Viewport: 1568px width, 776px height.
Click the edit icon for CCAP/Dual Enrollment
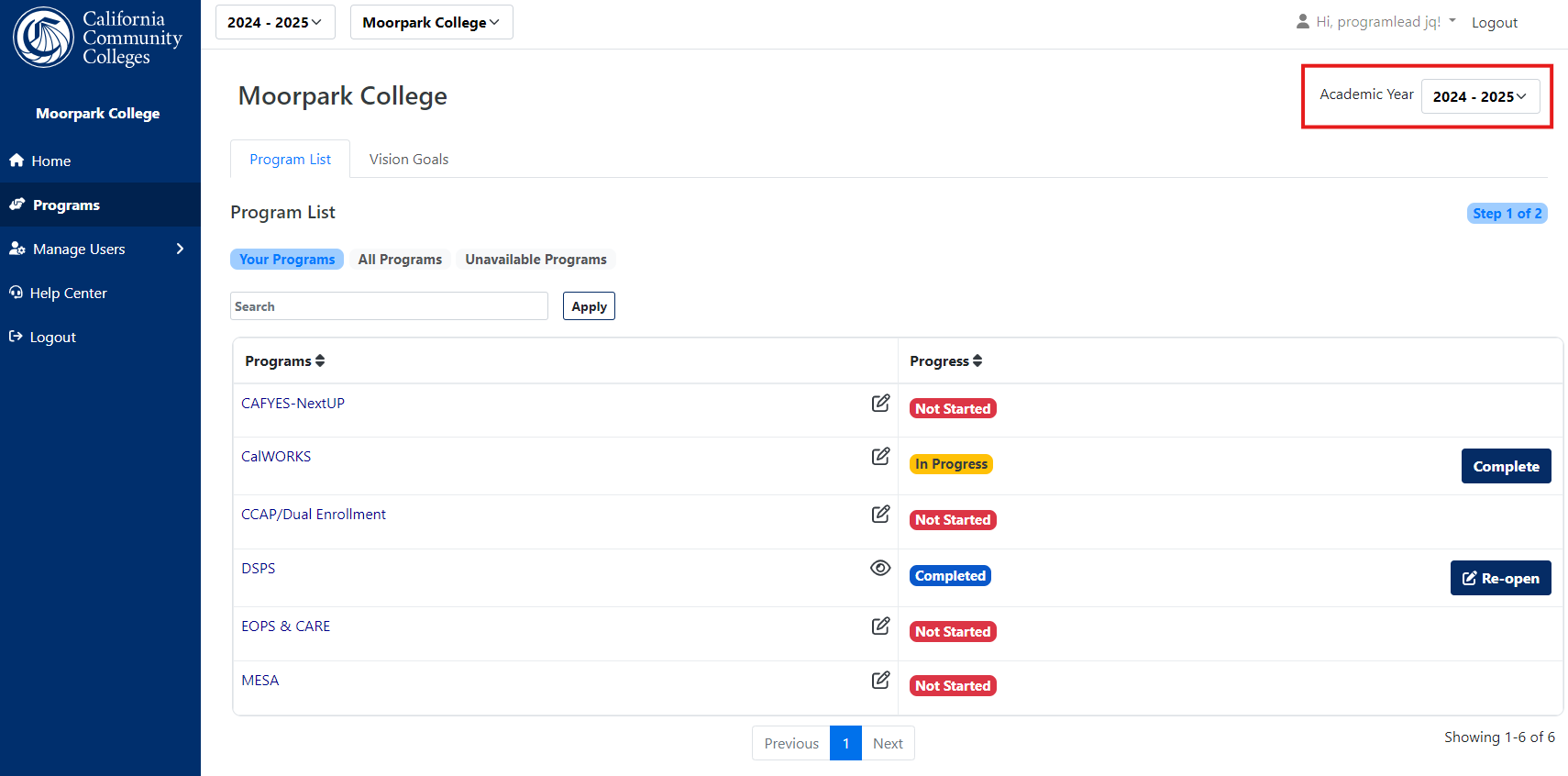880,514
